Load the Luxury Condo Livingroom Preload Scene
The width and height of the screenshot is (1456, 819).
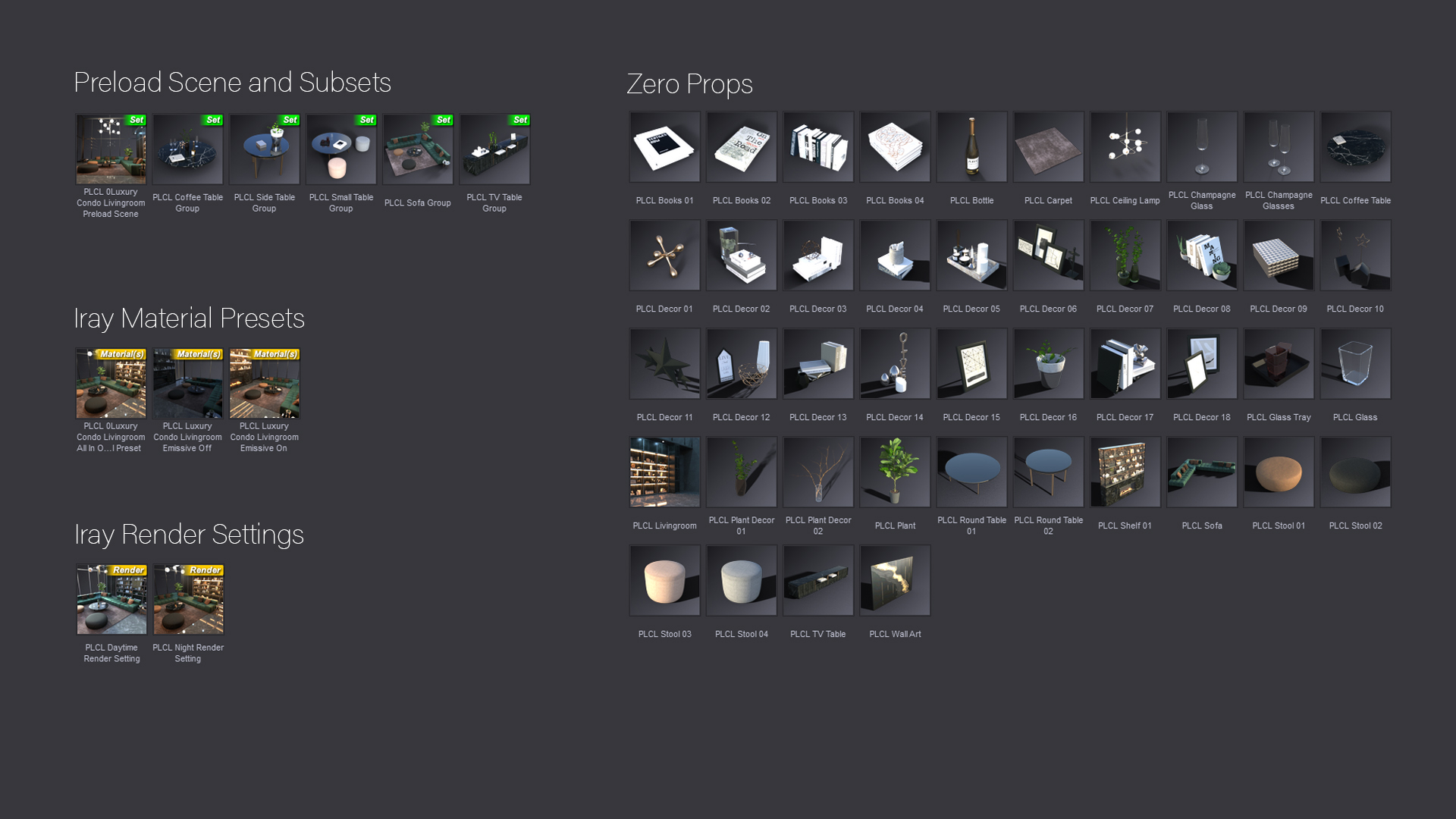click(x=111, y=149)
